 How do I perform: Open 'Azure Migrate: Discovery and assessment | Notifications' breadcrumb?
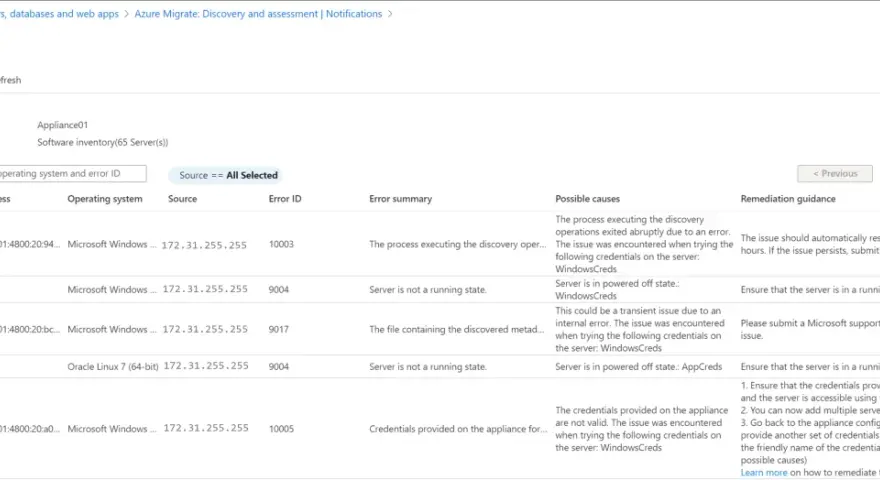[x=258, y=14]
